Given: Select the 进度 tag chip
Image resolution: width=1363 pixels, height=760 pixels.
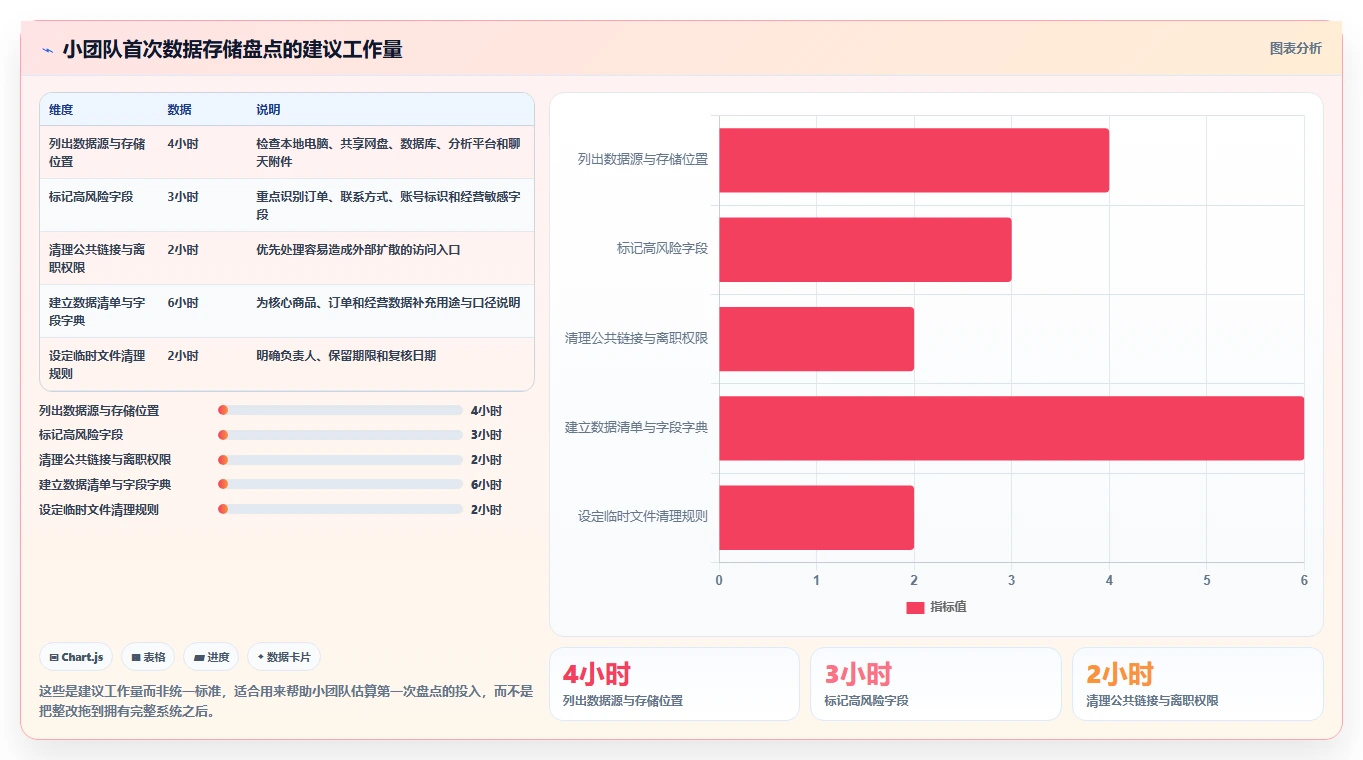Looking at the screenshot, I should tap(211, 657).
